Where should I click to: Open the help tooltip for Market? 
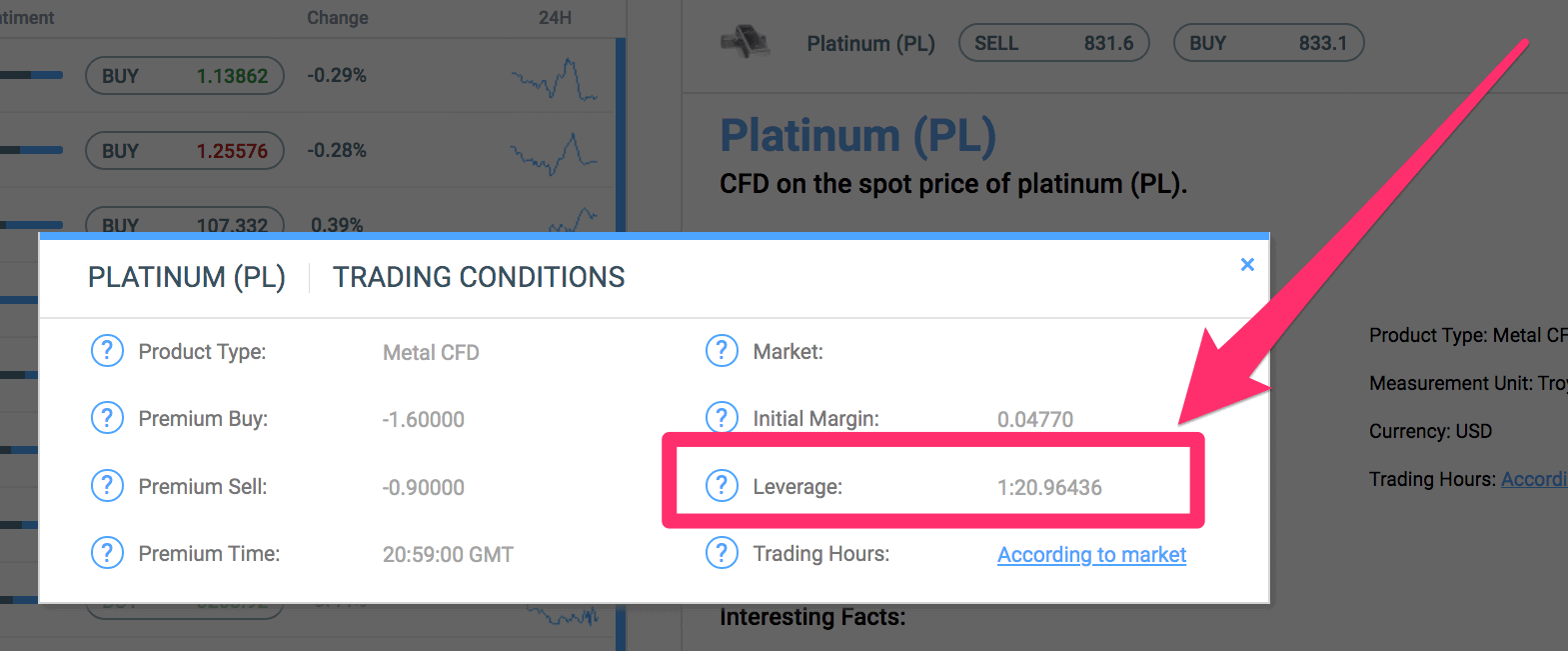coord(722,351)
